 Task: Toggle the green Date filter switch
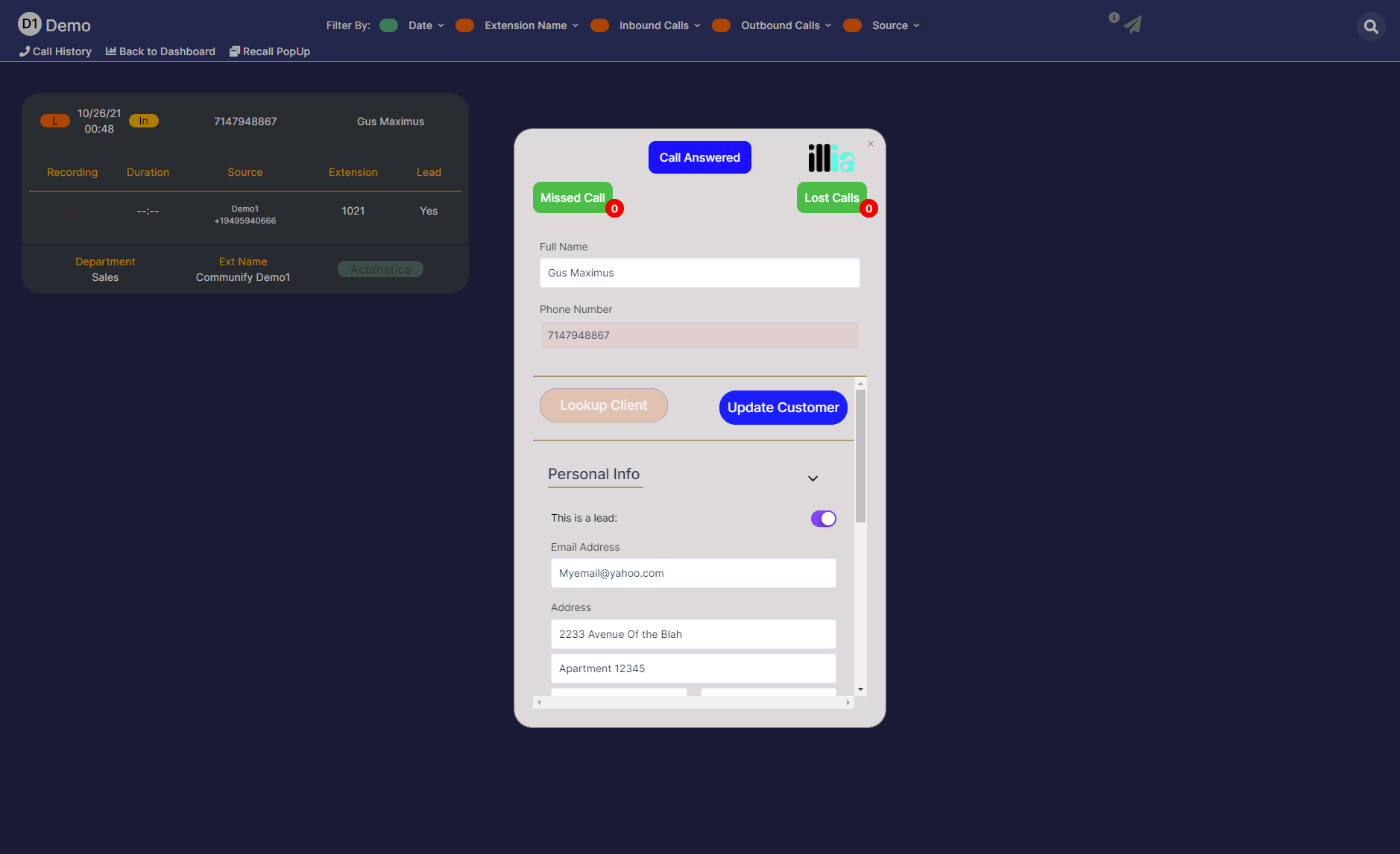[388, 25]
